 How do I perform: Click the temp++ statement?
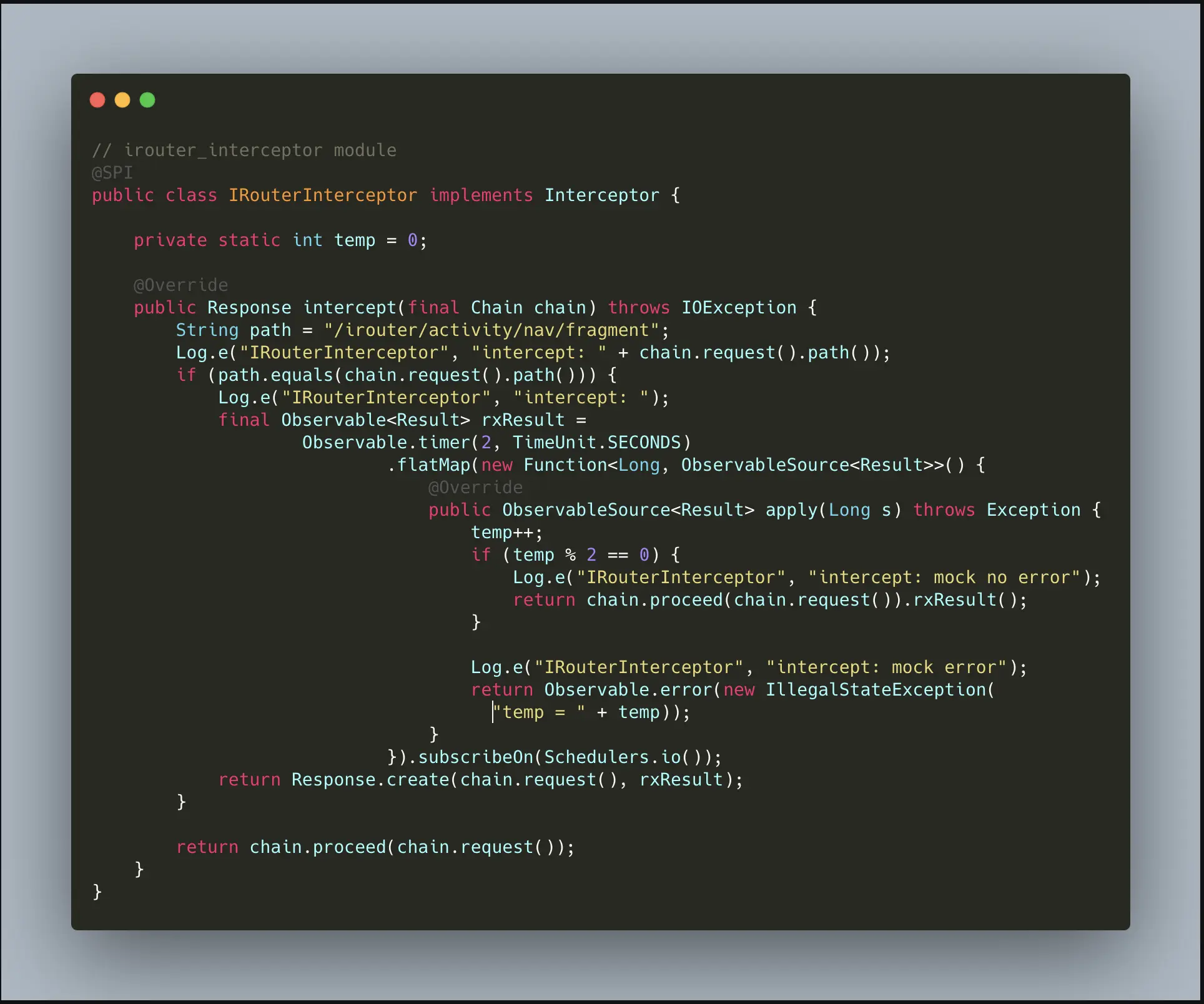[506, 533]
